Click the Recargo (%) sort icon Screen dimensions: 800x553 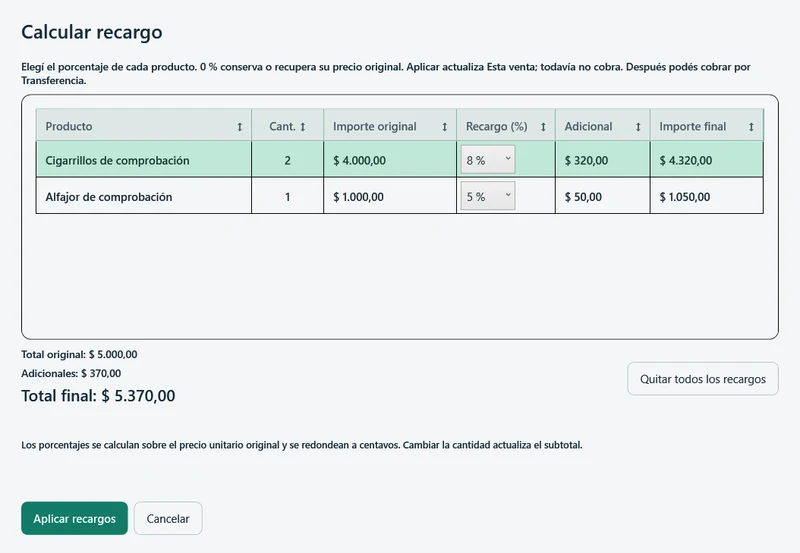(543, 127)
